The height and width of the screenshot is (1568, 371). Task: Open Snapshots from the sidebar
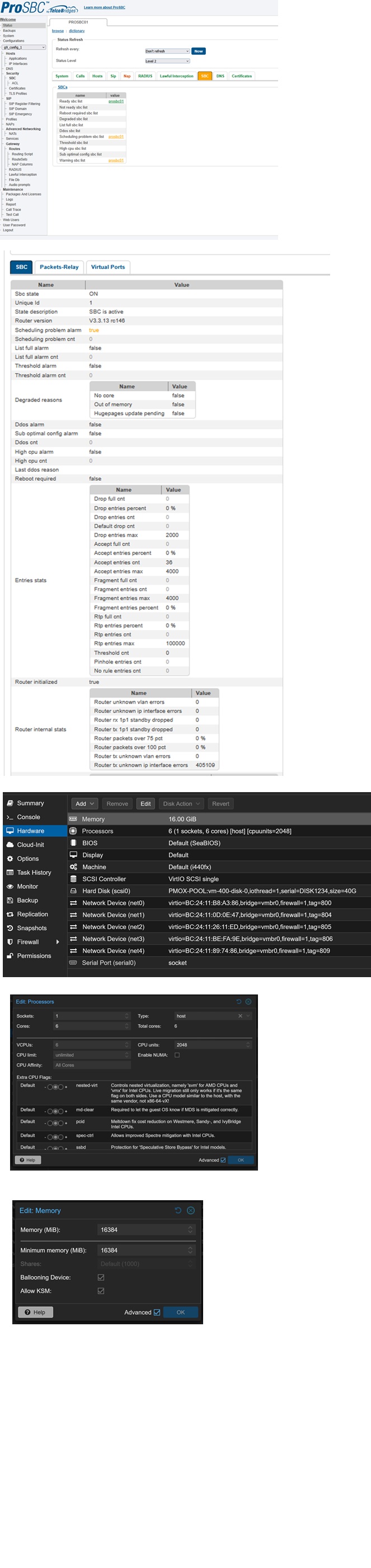click(10, 929)
